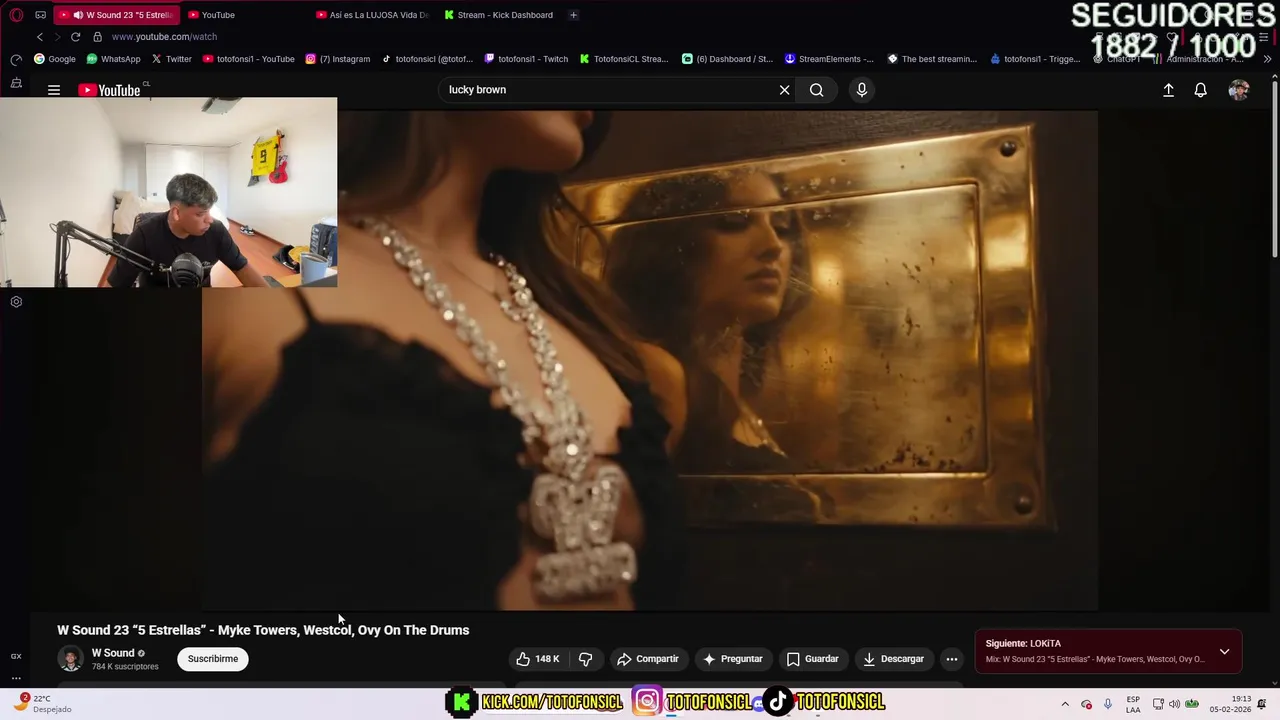Subscribe with the Suscribirme button

coord(213,659)
